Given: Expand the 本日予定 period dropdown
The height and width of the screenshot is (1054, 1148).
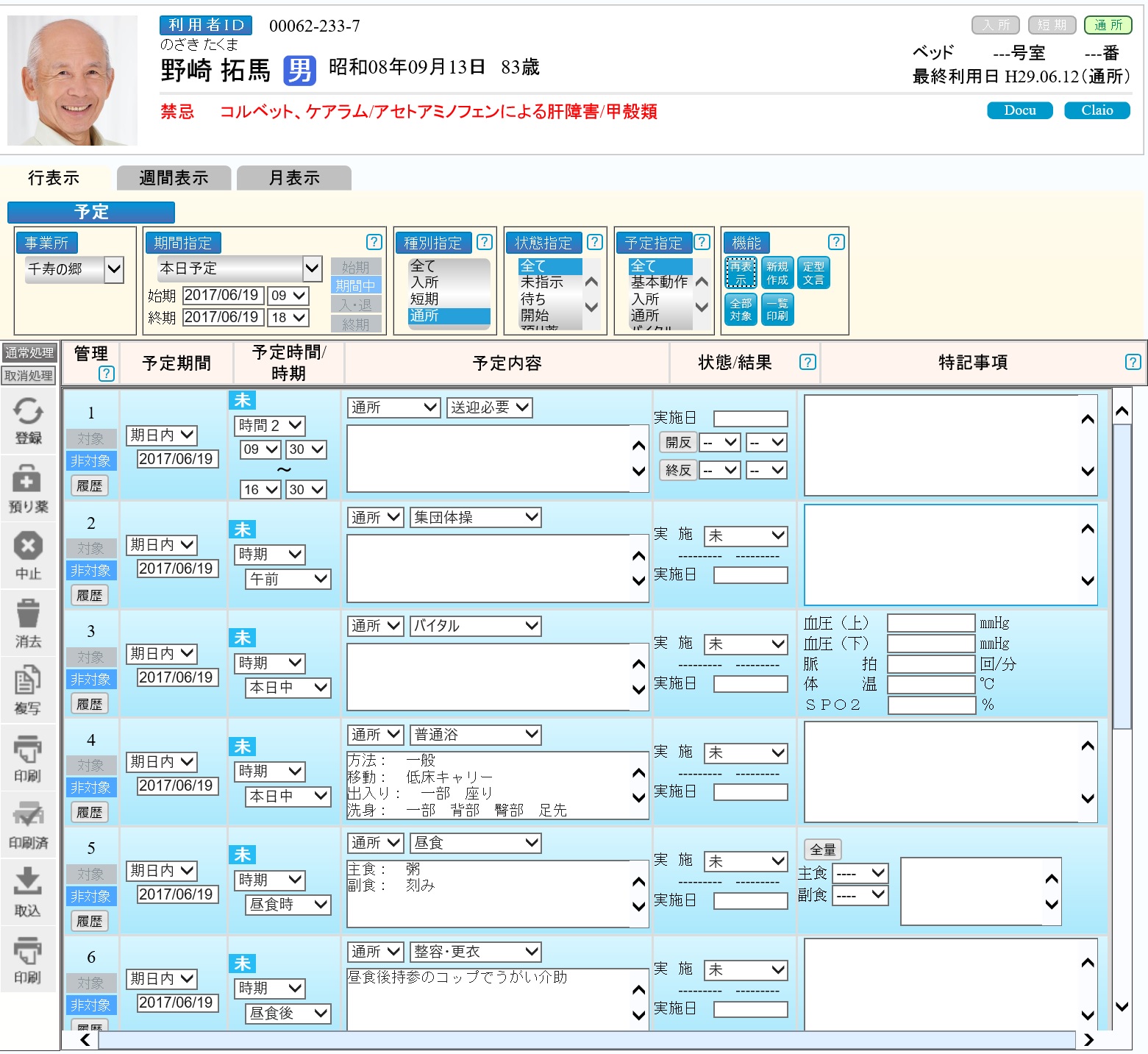Looking at the screenshot, I should 240,268.
